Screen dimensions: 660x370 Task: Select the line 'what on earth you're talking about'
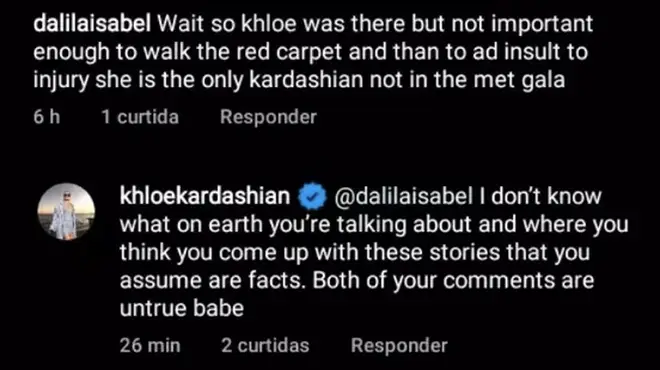(374, 224)
